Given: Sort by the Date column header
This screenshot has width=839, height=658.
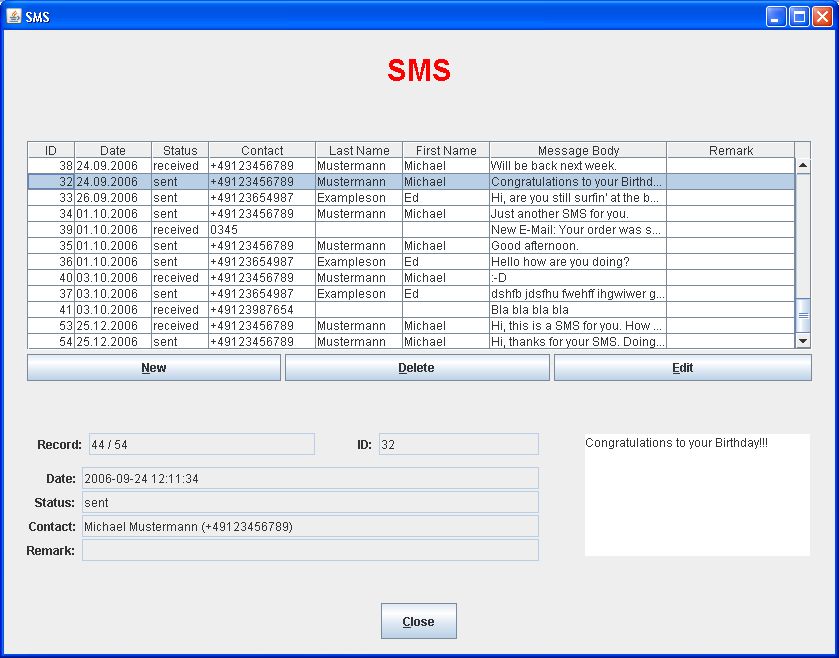Looking at the screenshot, I should 113,151.
